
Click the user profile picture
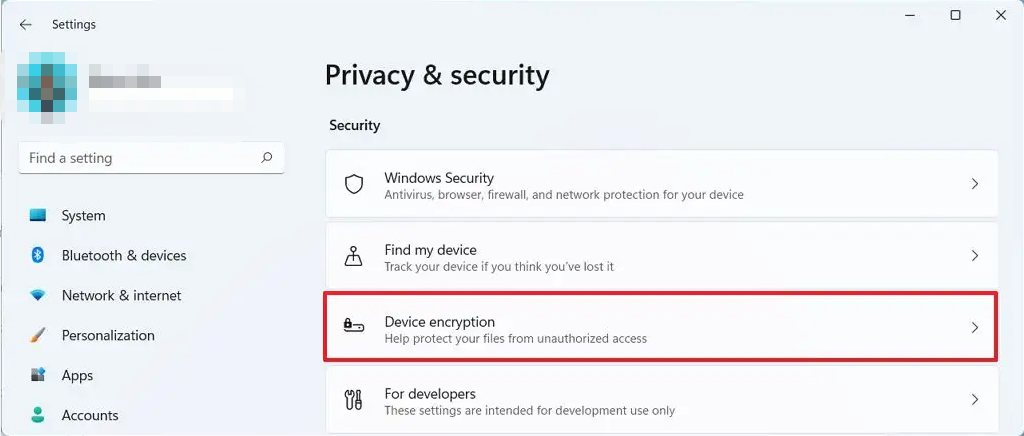coord(46,82)
